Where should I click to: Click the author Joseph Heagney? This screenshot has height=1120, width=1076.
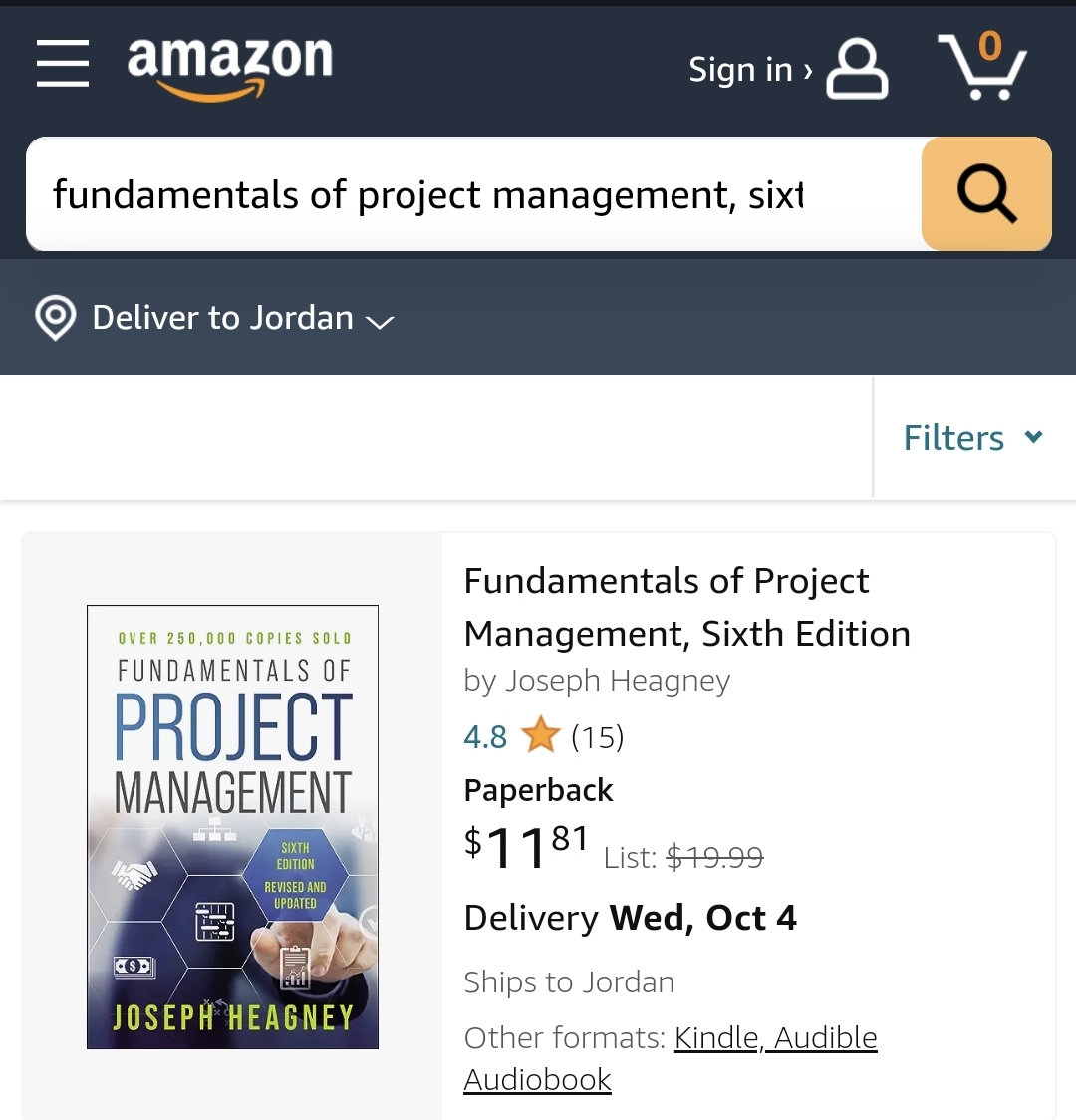click(619, 680)
